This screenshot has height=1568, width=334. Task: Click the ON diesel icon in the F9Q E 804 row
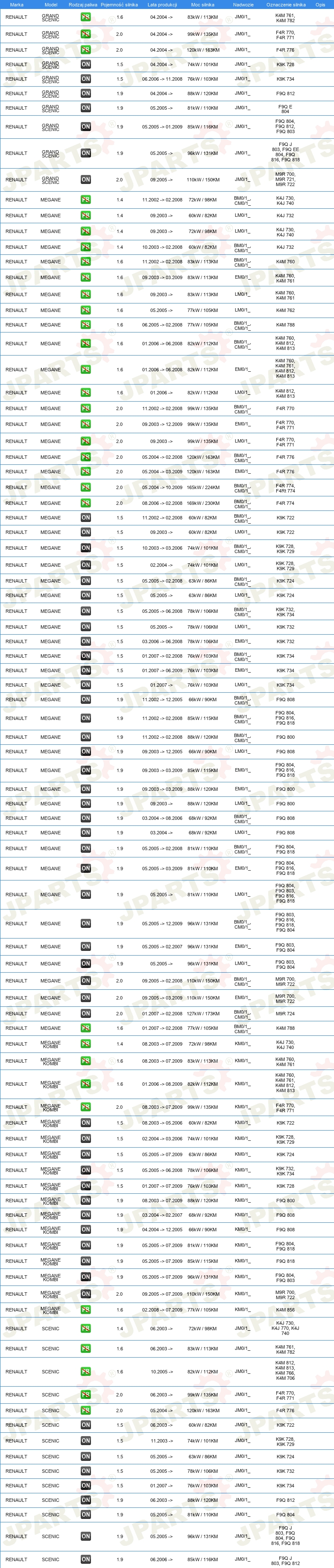pyautogui.click(x=86, y=108)
